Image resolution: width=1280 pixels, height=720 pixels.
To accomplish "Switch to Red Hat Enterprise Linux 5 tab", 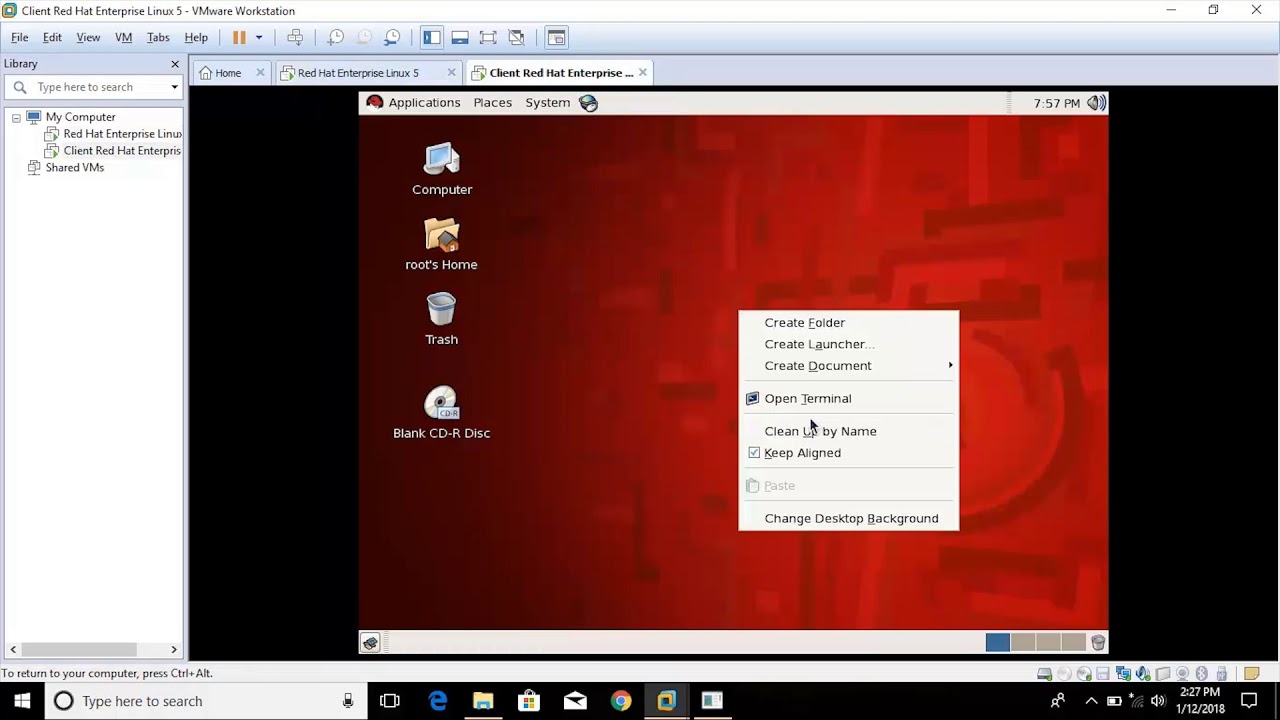I will [x=358, y=73].
